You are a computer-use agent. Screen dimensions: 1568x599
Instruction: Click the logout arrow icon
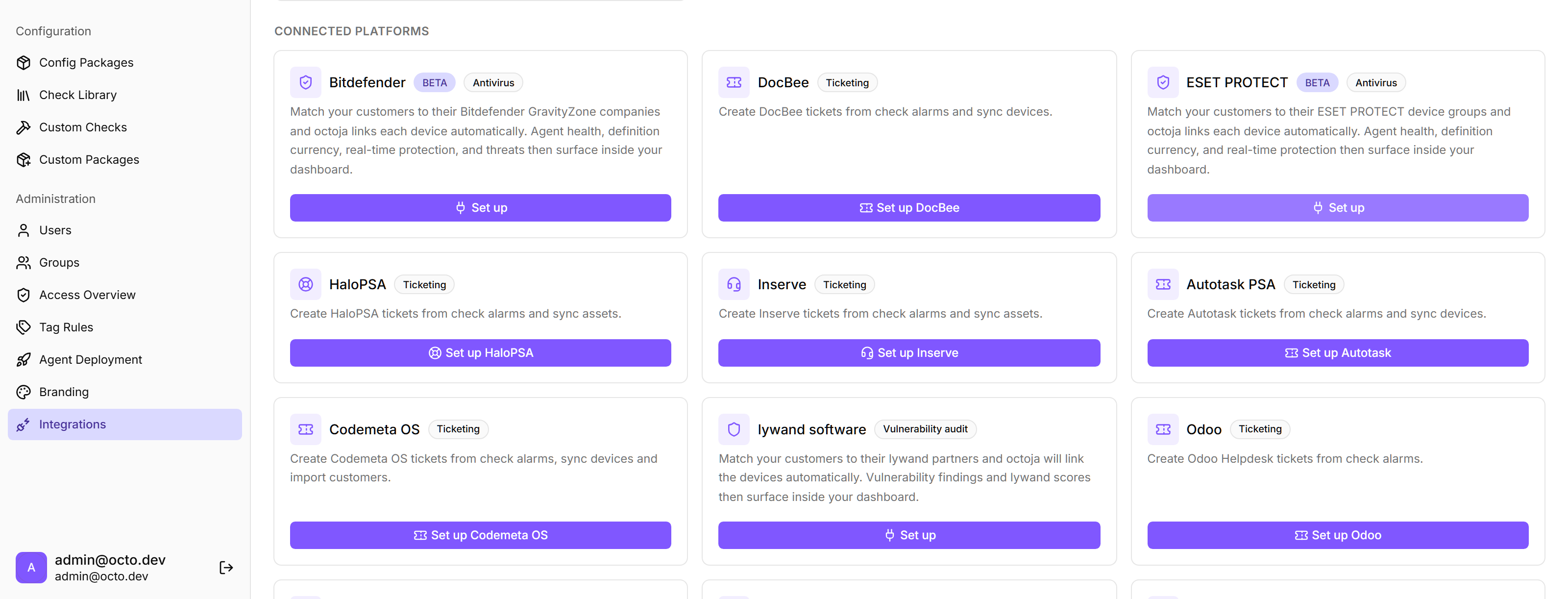226,567
